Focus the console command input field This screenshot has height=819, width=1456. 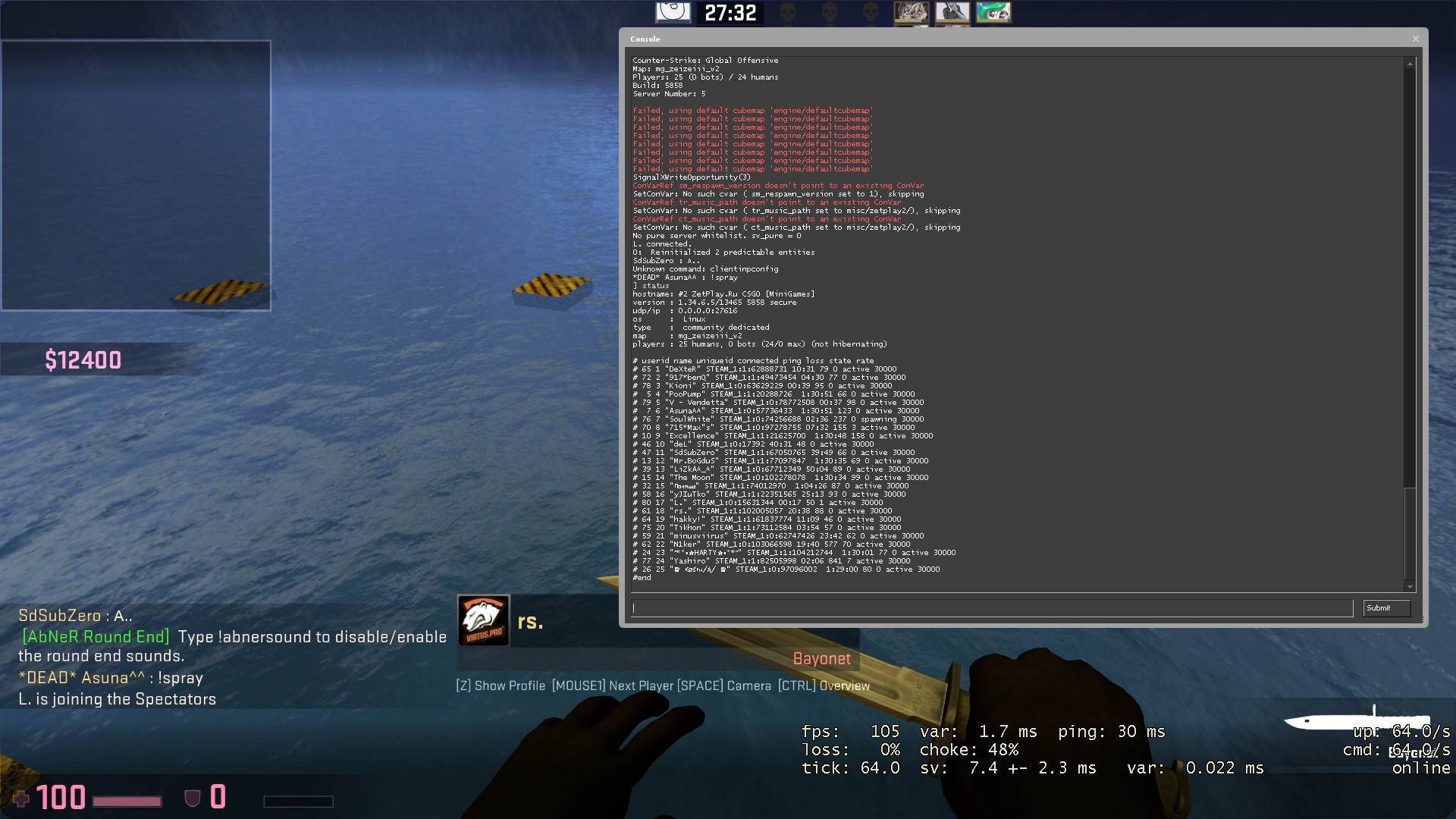point(992,608)
